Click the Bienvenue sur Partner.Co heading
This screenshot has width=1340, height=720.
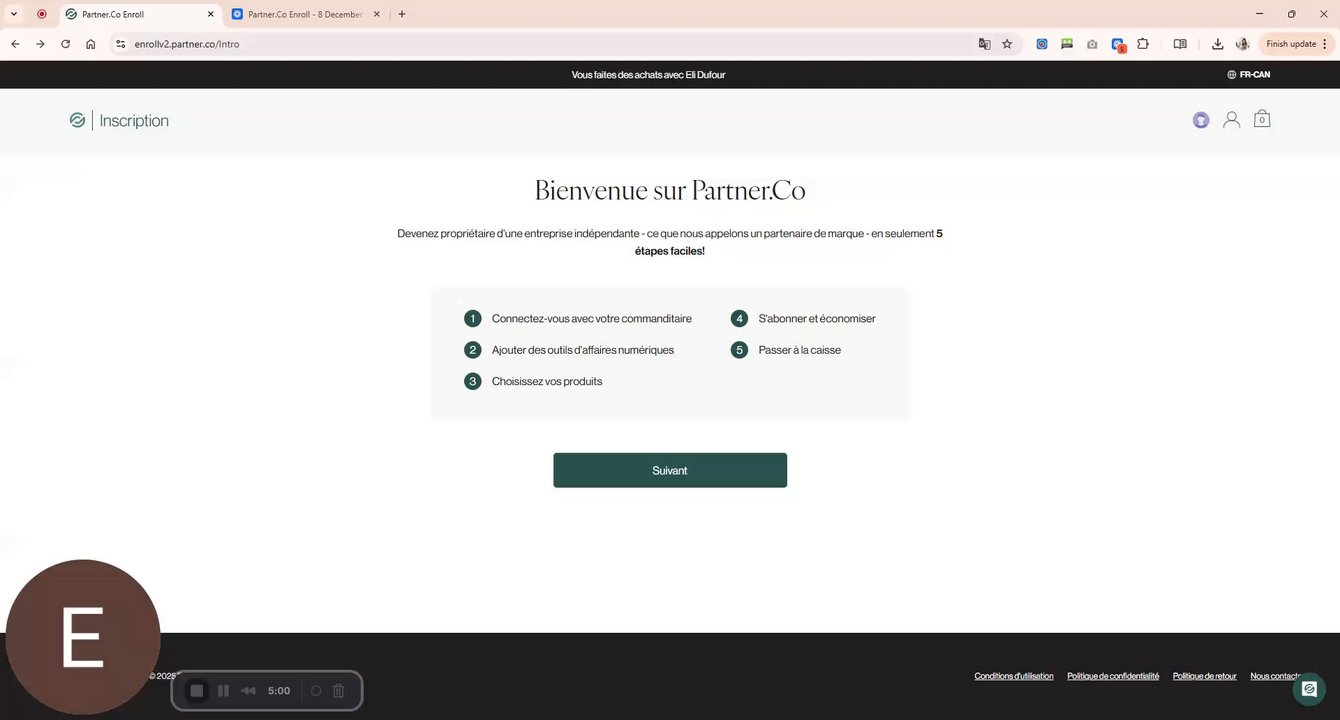click(x=670, y=190)
